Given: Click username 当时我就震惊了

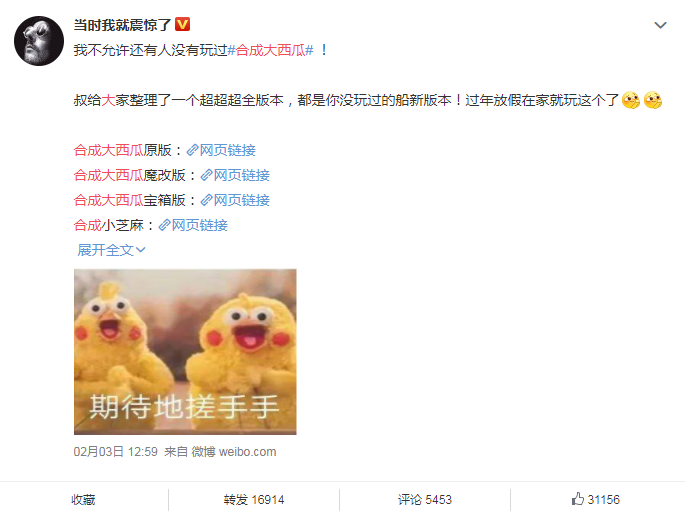Looking at the screenshot, I should point(122,25).
